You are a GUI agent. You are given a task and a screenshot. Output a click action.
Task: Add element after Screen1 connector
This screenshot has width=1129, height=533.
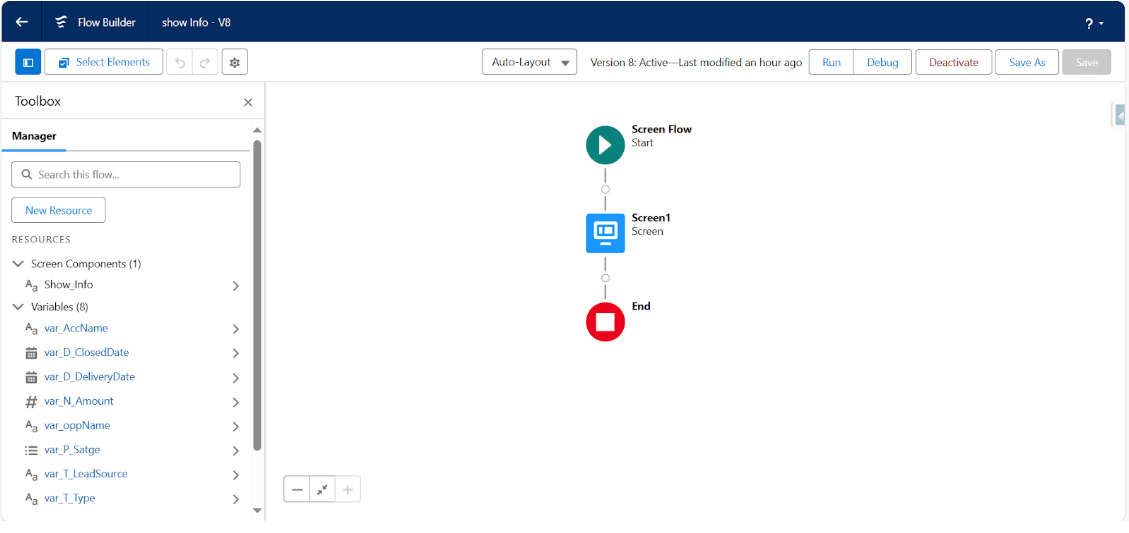click(x=605, y=278)
